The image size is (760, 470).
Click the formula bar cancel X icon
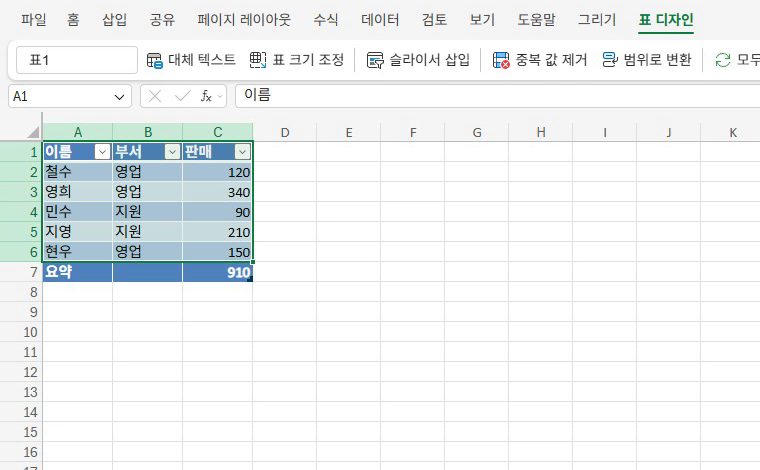pos(155,96)
